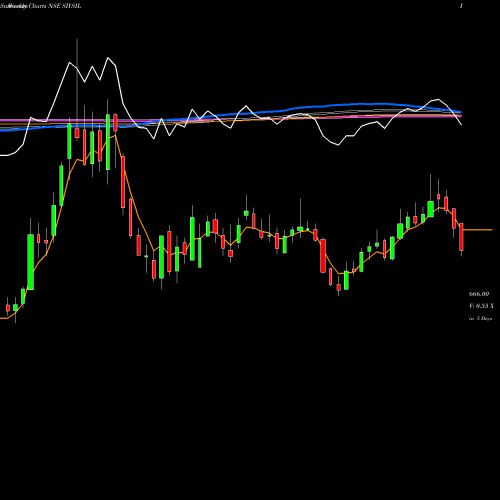Click the tallest green candle with the long upper wick
This screenshot has height=500, width=500.
tap(108, 142)
